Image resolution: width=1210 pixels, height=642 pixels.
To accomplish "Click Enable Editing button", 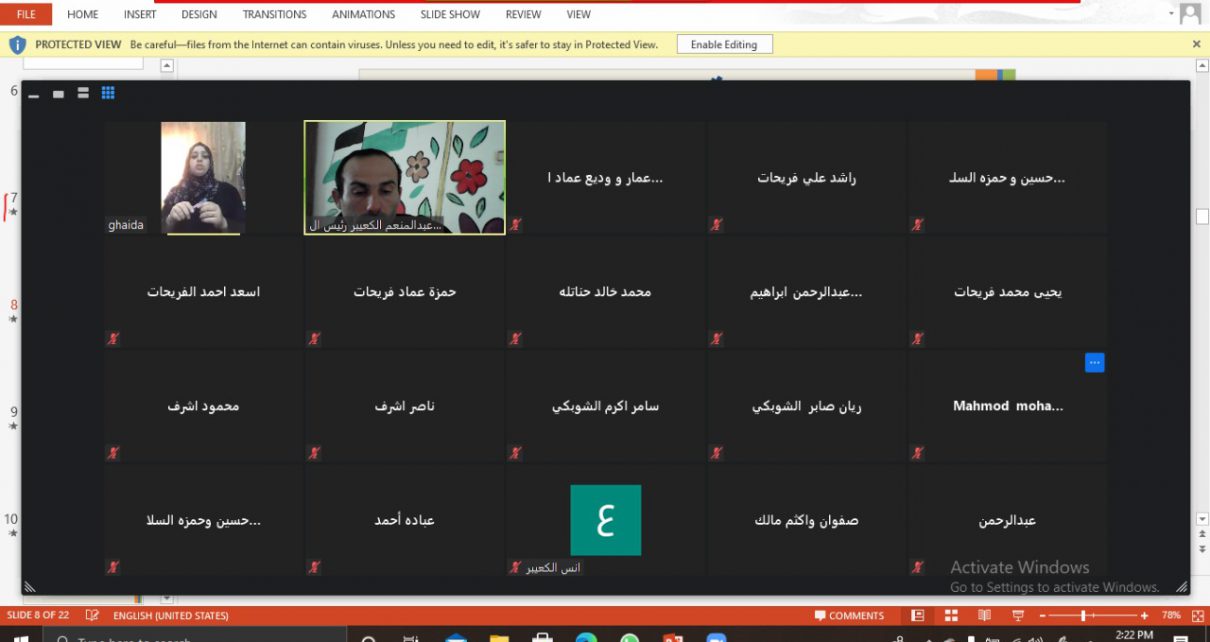I will point(724,44).
